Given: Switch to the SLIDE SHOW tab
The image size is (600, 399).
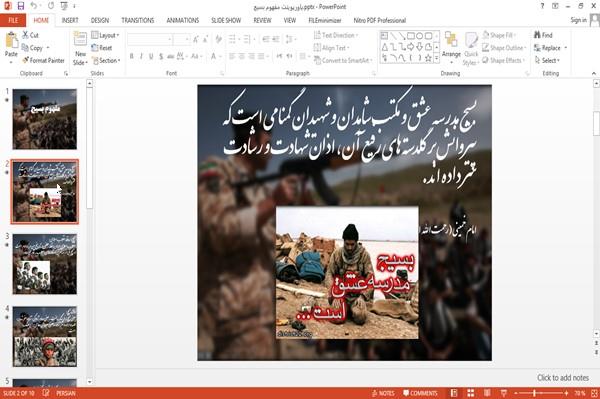Looking at the screenshot, I should click(226, 20).
